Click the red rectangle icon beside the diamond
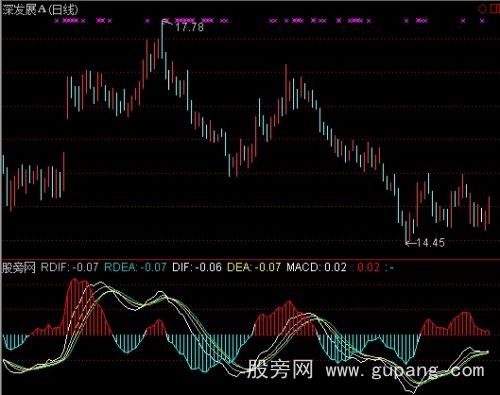This screenshot has height=395, width=500. [495, 9]
